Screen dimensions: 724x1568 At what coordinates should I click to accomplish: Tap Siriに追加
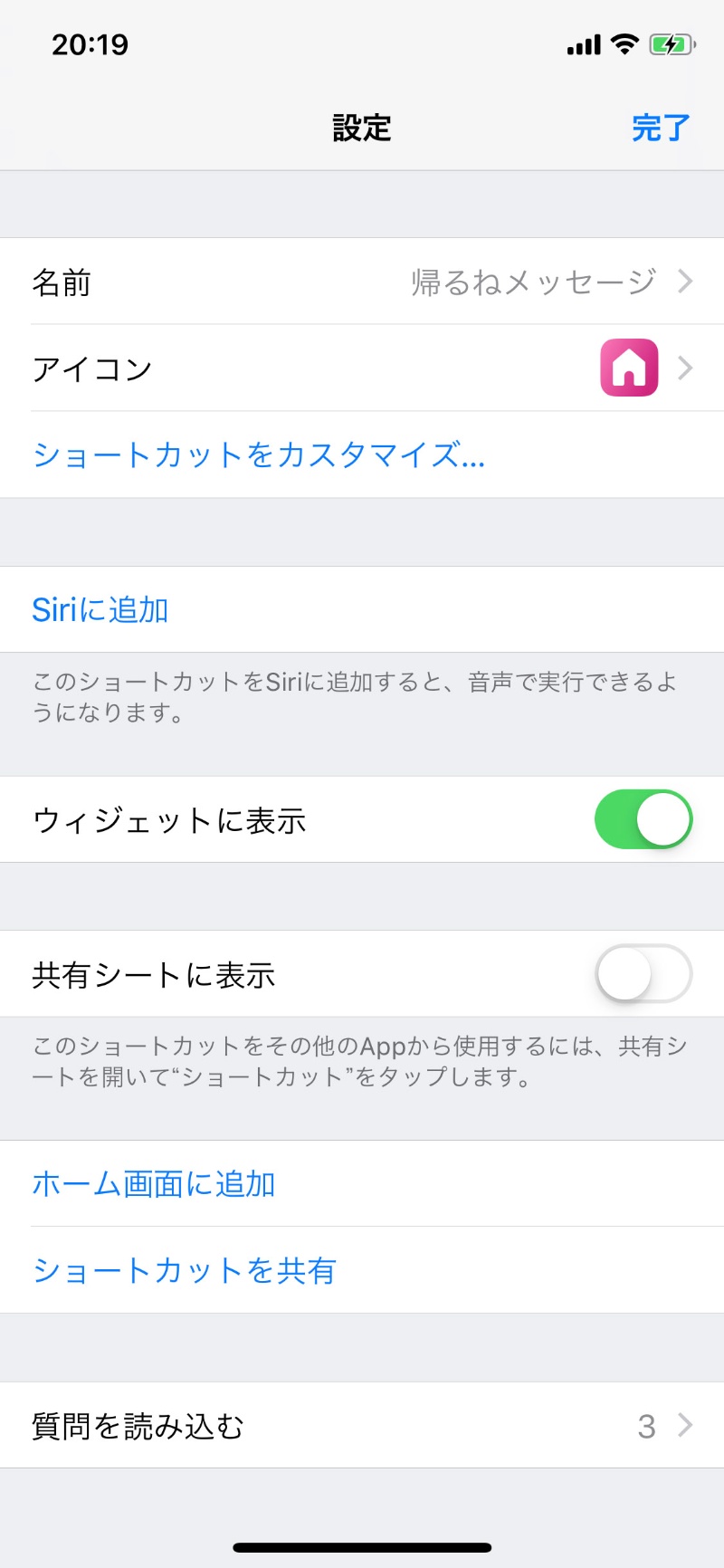coord(100,609)
